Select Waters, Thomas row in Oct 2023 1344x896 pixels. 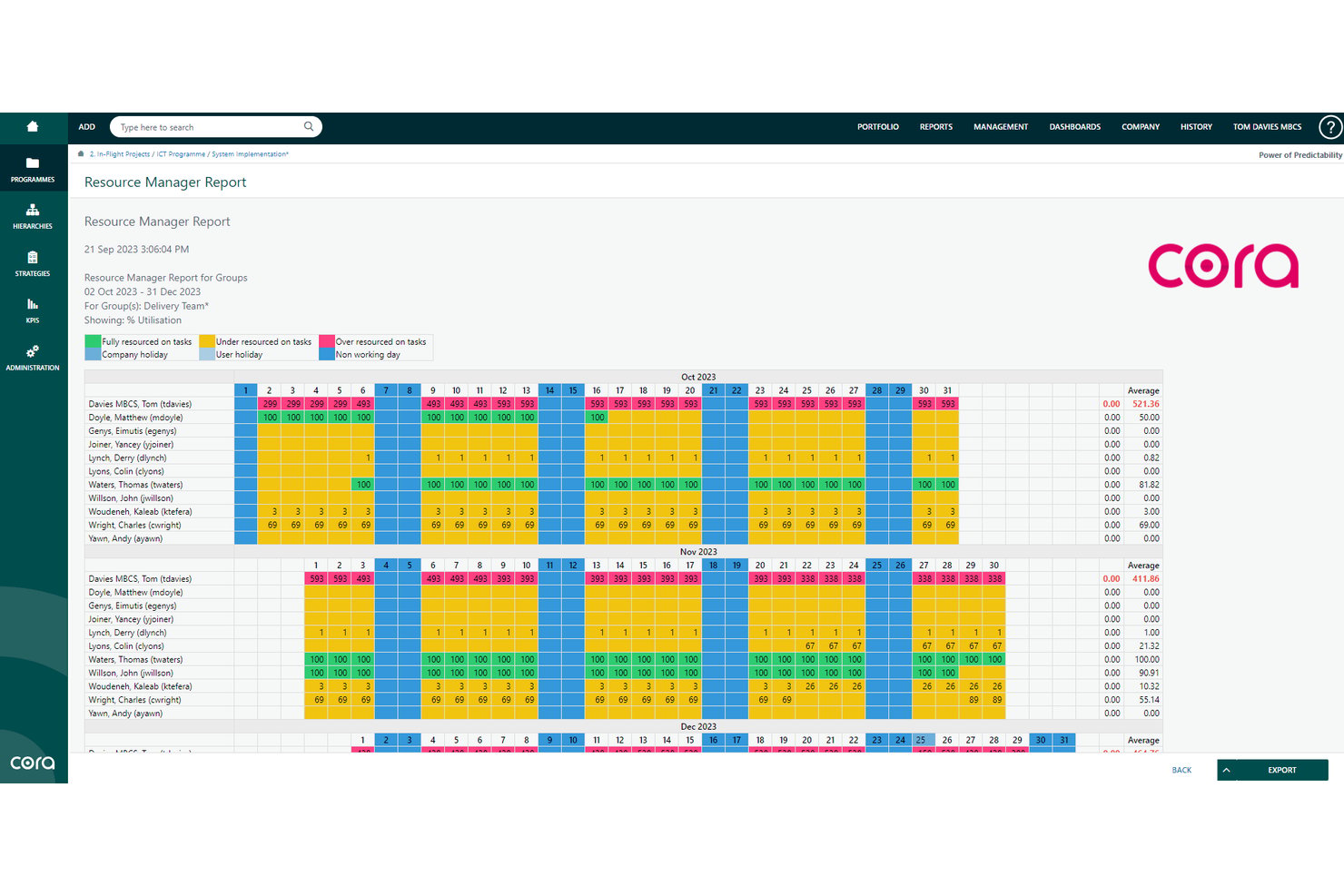(623, 485)
